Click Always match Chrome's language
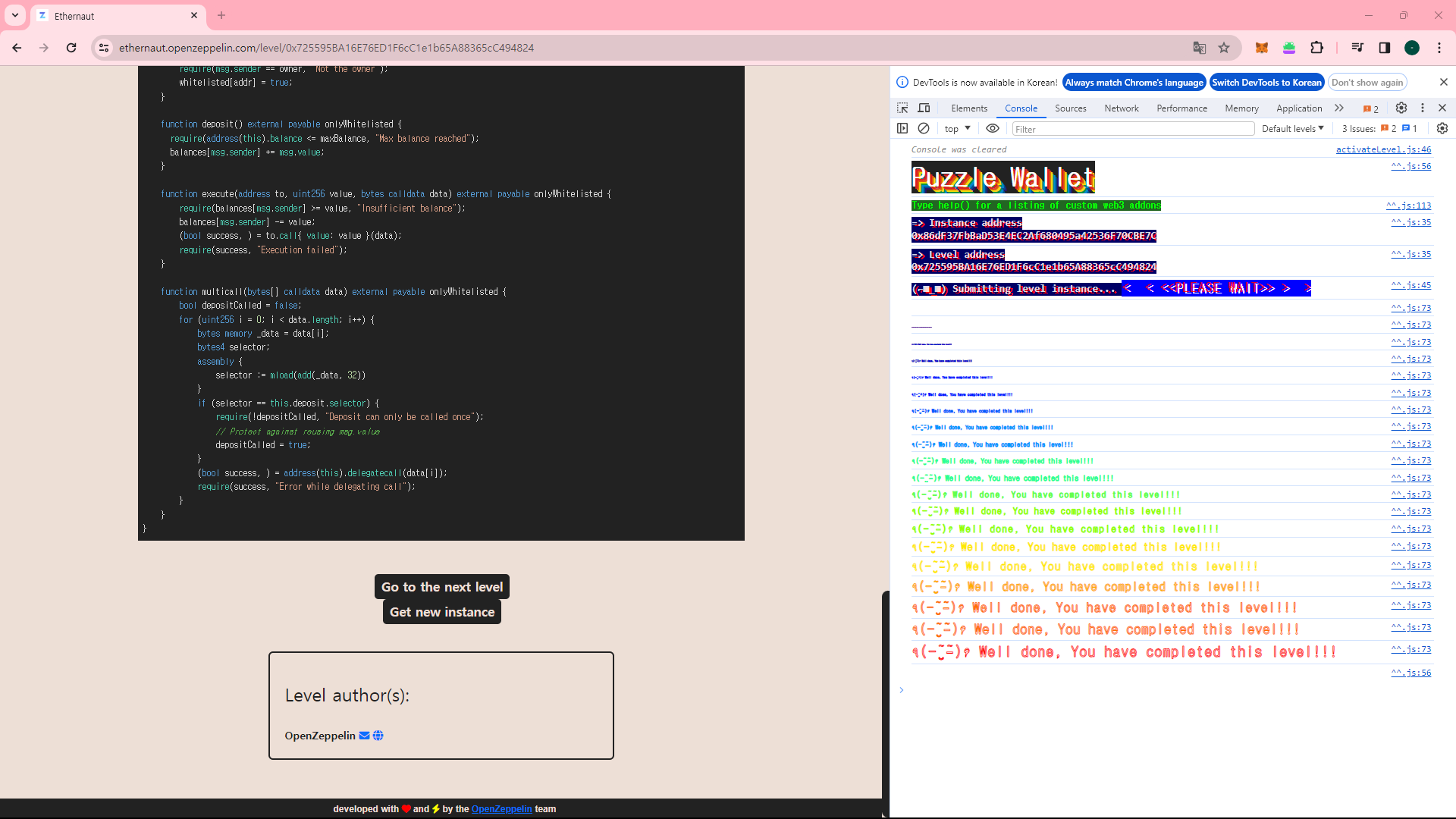Screen dimensions: 1456x819 click(1134, 83)
